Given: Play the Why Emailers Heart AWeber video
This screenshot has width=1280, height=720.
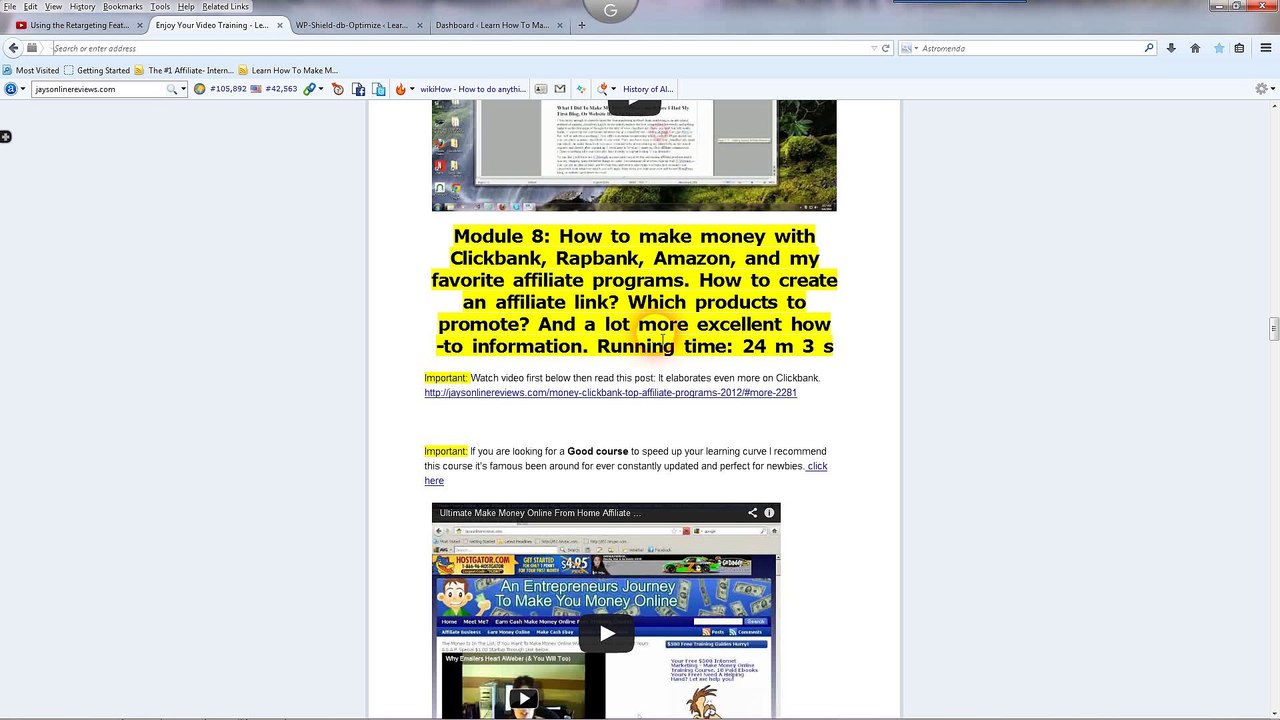Looking at the screenshot, I should pos(524,699).
